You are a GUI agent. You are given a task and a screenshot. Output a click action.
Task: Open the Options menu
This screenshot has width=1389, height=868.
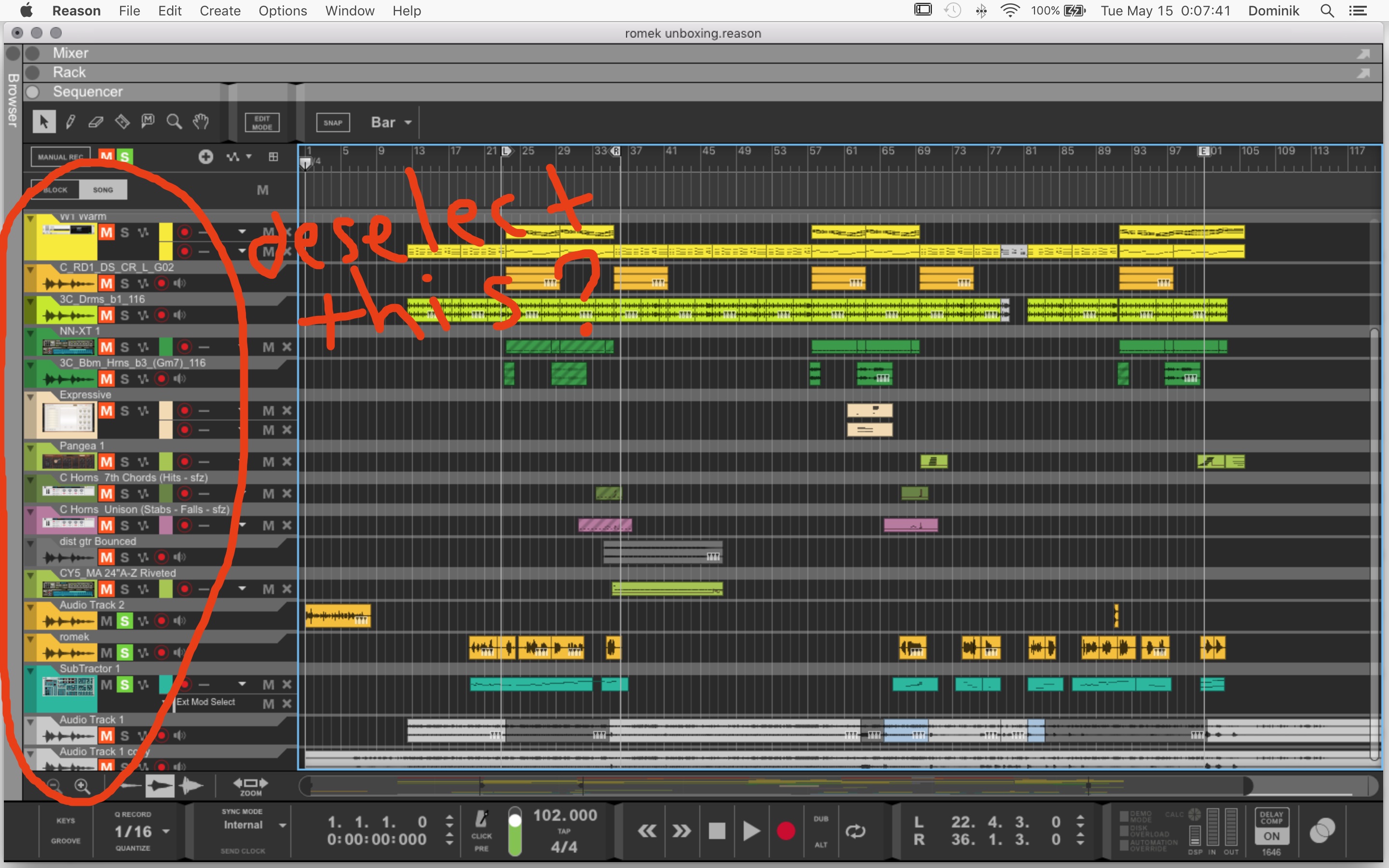(x=283, y=11)
